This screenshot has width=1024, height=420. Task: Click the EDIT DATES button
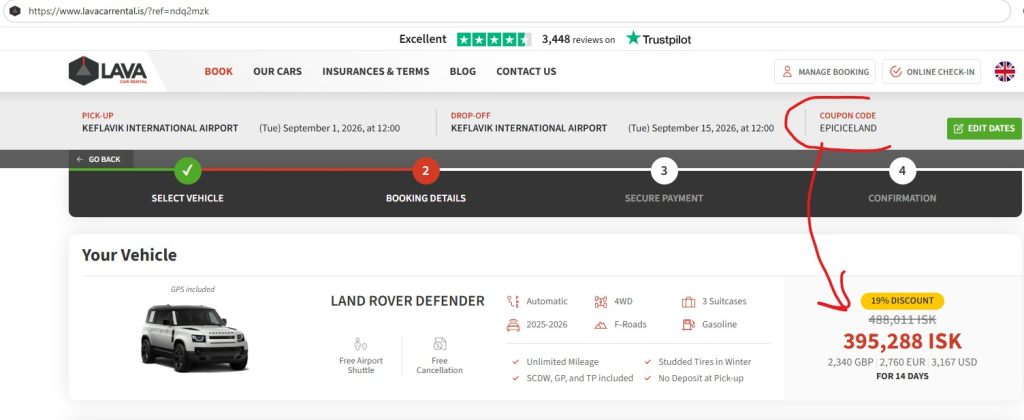984,128
